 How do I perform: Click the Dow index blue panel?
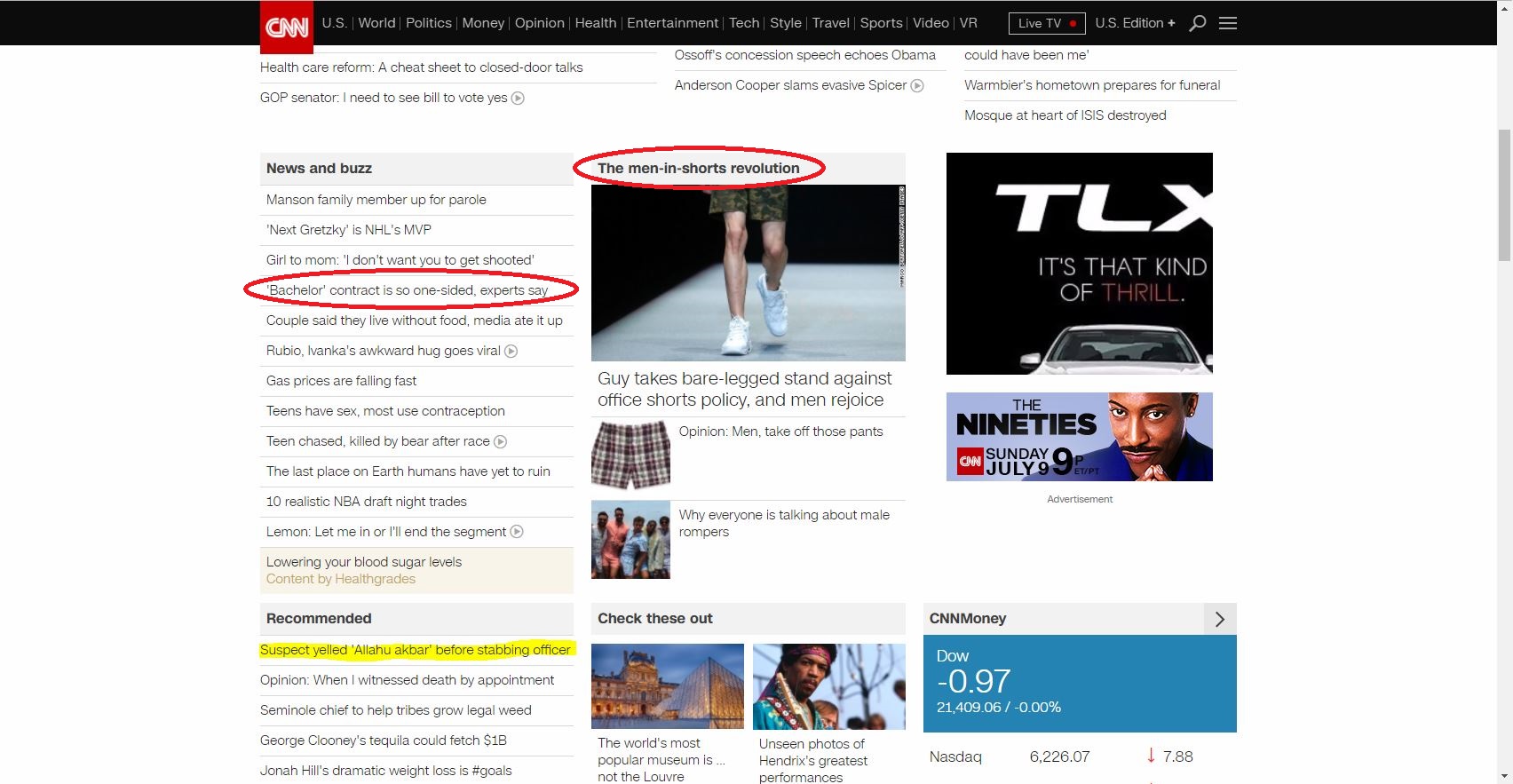point(1080,684)
